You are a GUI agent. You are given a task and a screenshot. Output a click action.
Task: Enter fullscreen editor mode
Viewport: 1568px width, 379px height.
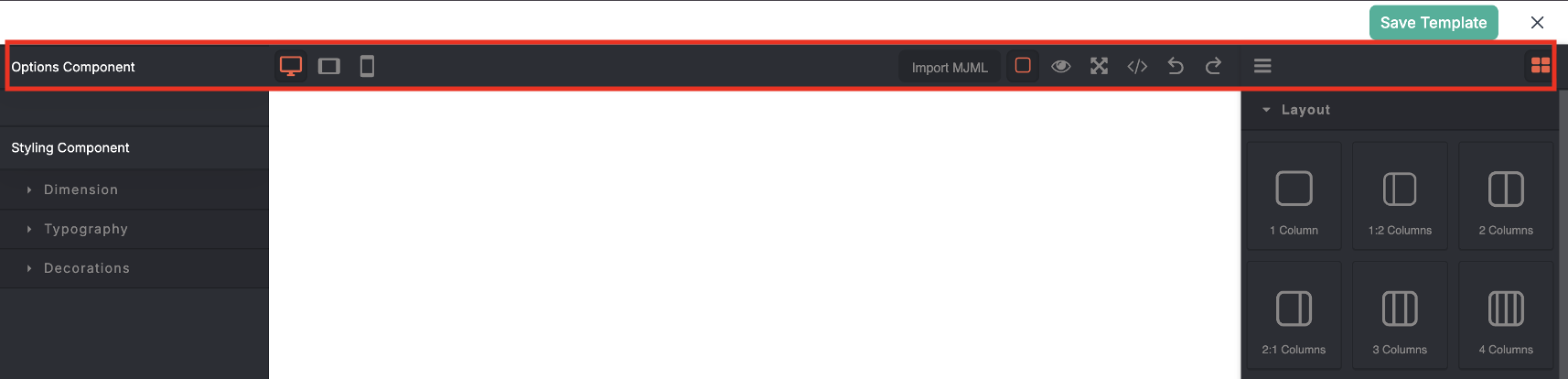point(1099,66)
